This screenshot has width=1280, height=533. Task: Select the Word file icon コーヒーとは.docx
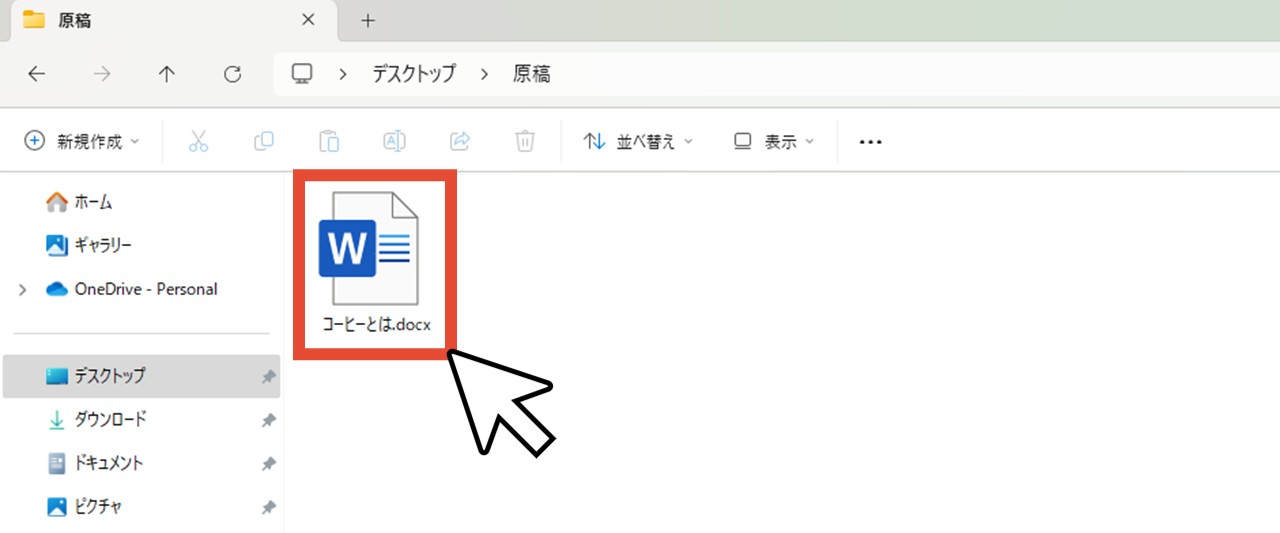tap(368, 248)
